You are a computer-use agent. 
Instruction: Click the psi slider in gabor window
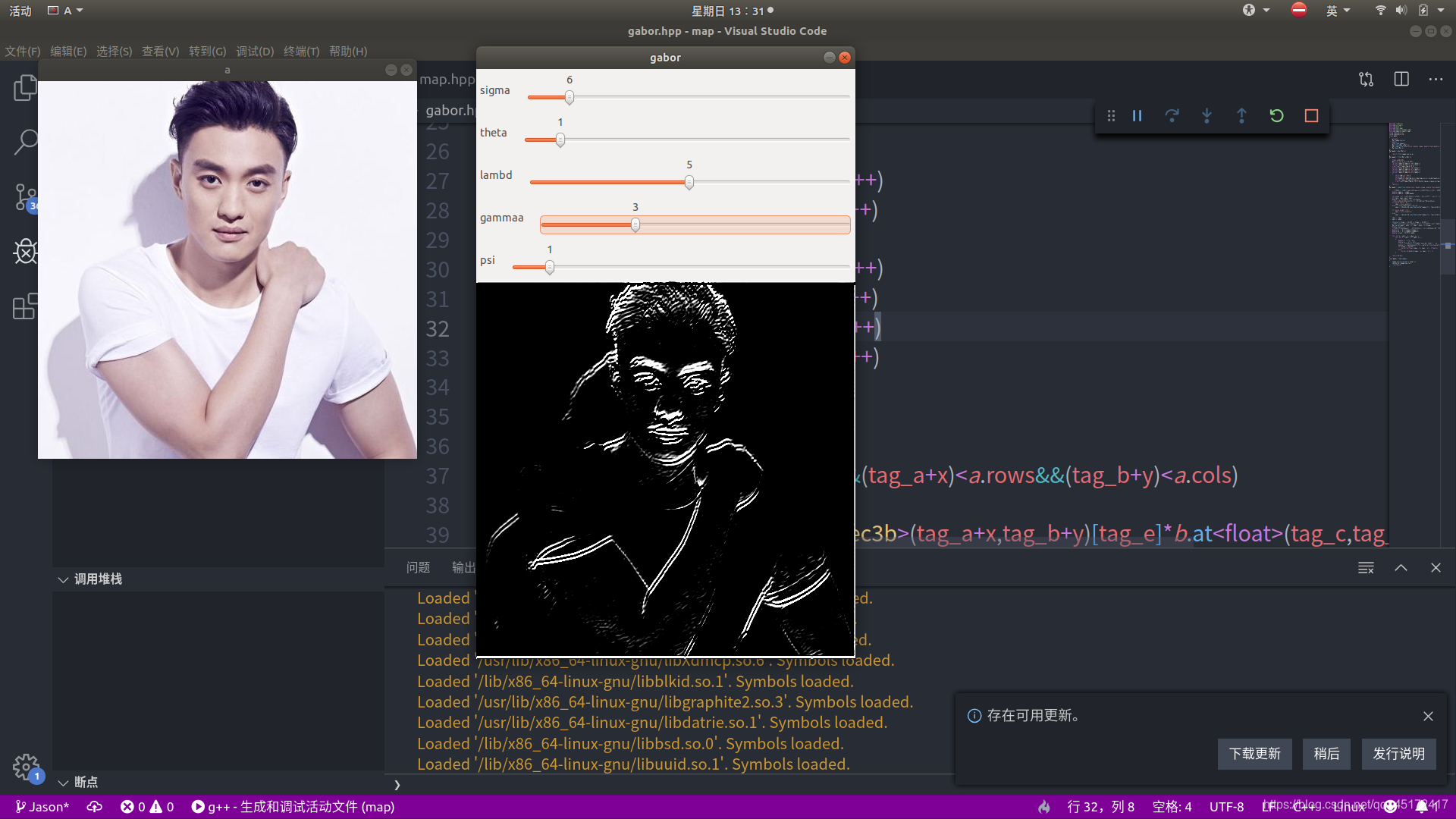click(681, 267)
